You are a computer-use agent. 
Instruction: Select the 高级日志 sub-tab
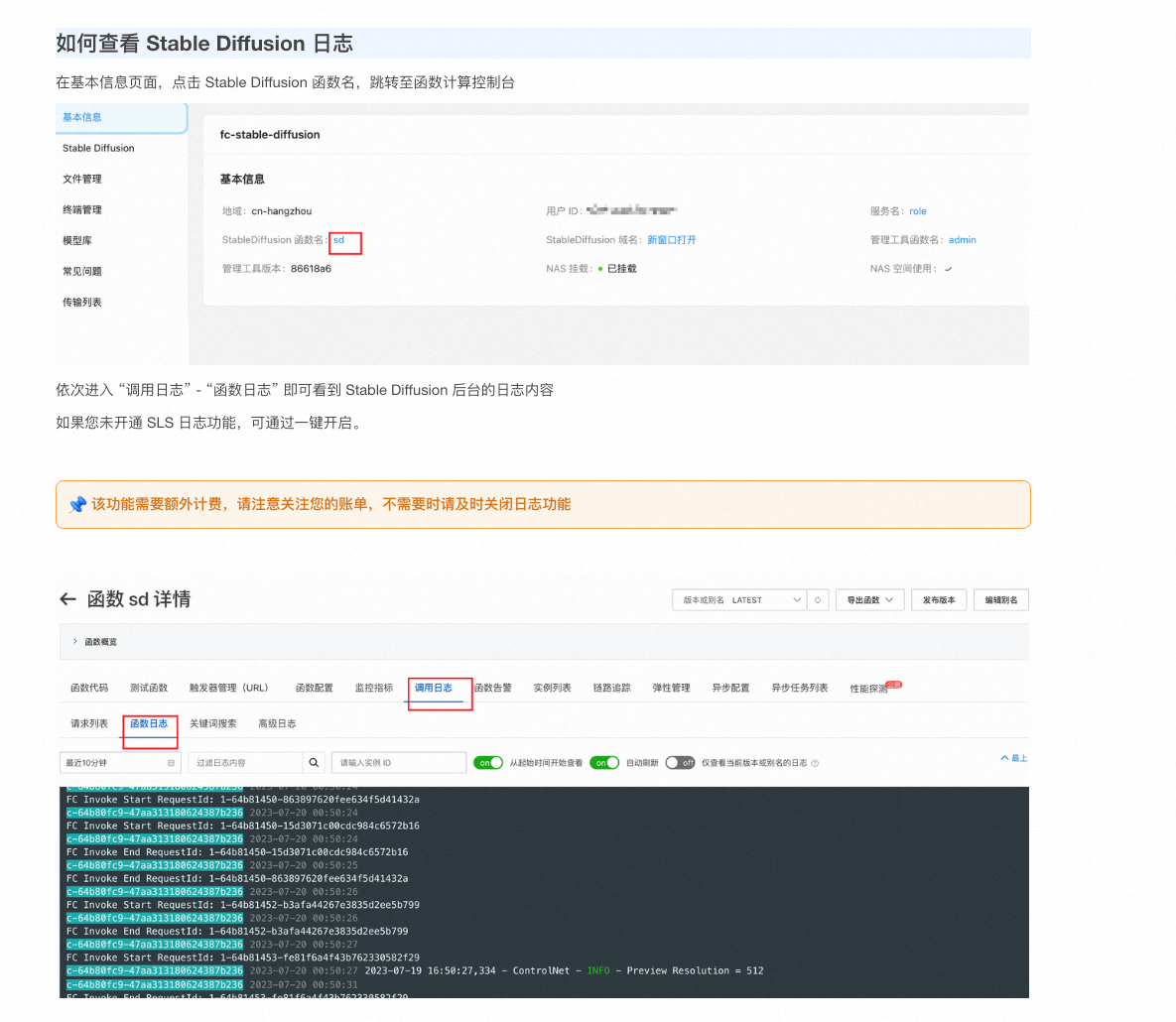tap(277, 723)
